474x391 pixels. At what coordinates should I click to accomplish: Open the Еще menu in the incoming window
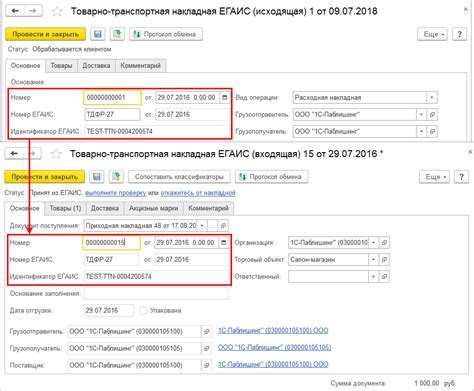(434, 177)
